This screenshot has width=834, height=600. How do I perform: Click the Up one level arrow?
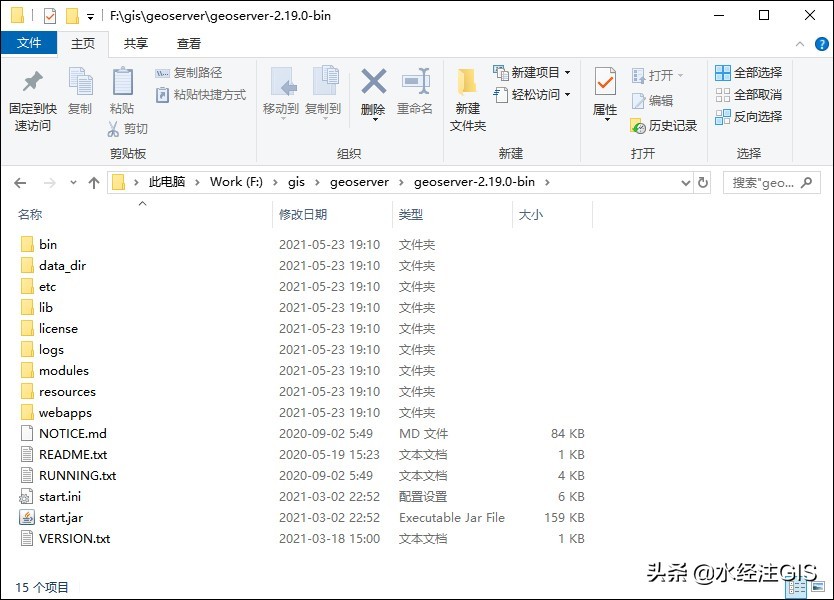94,183
